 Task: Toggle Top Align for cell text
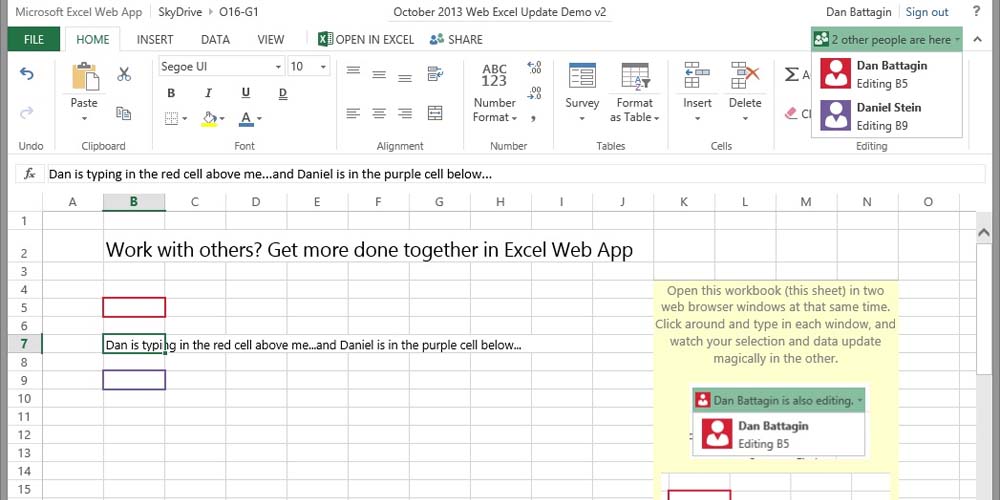[x=354, y=71]
